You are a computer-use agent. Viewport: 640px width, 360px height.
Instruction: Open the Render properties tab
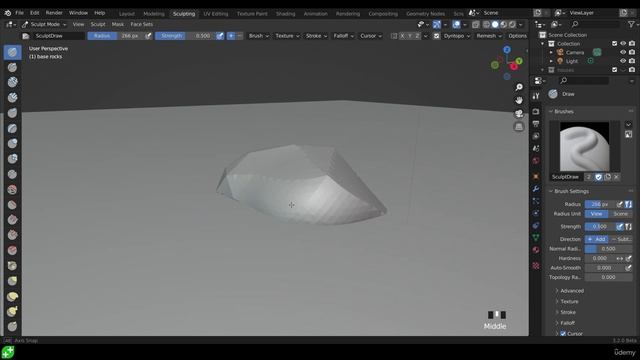(x=536, y=111)
